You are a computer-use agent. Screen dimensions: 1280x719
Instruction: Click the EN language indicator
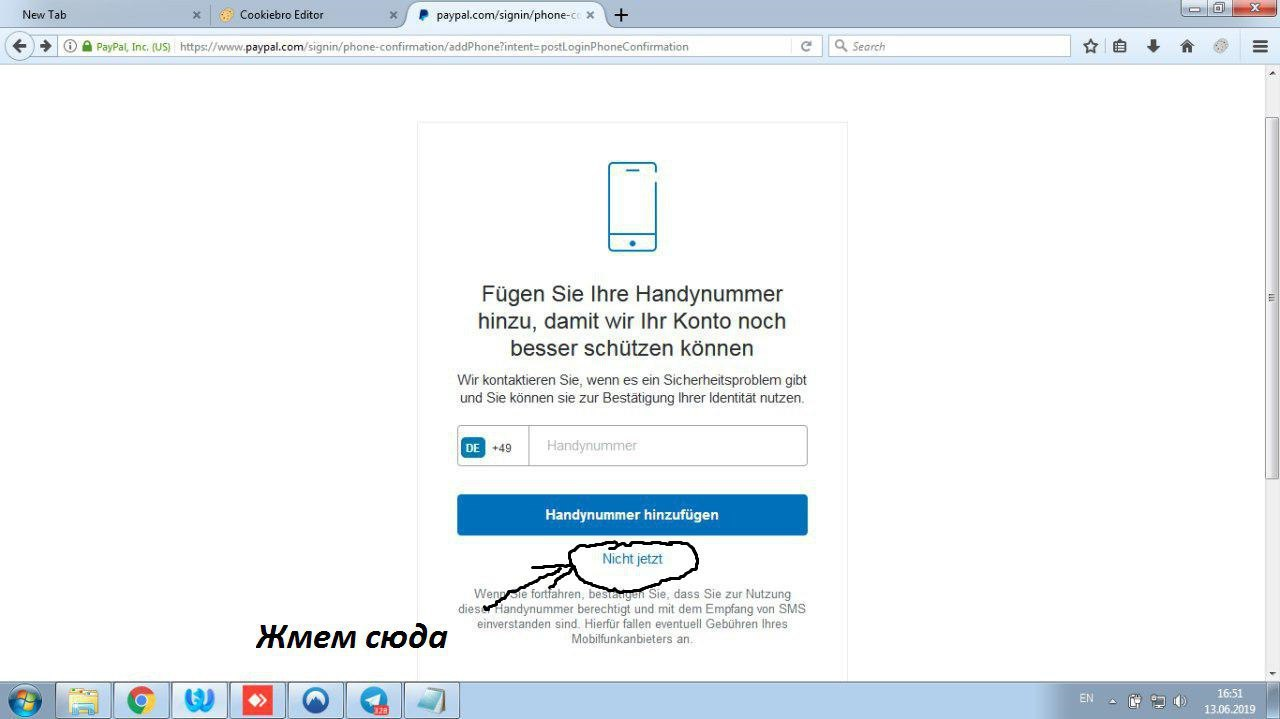click(x=1087, y=699)
